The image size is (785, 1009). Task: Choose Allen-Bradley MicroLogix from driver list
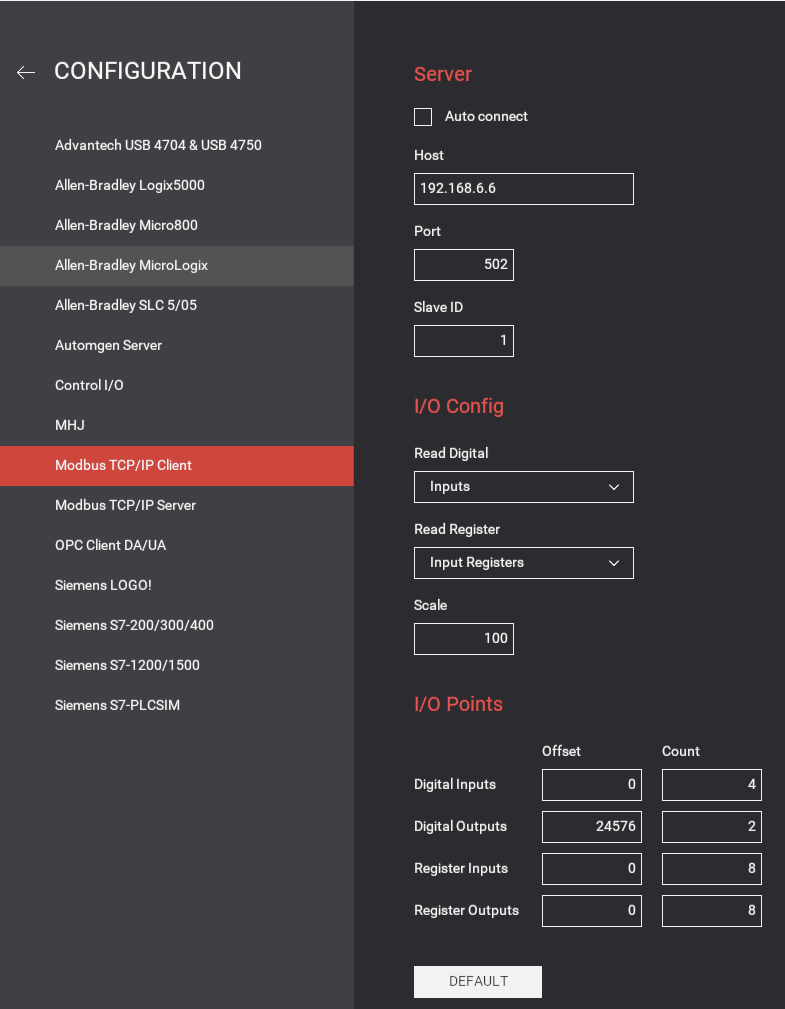point(131,266)
